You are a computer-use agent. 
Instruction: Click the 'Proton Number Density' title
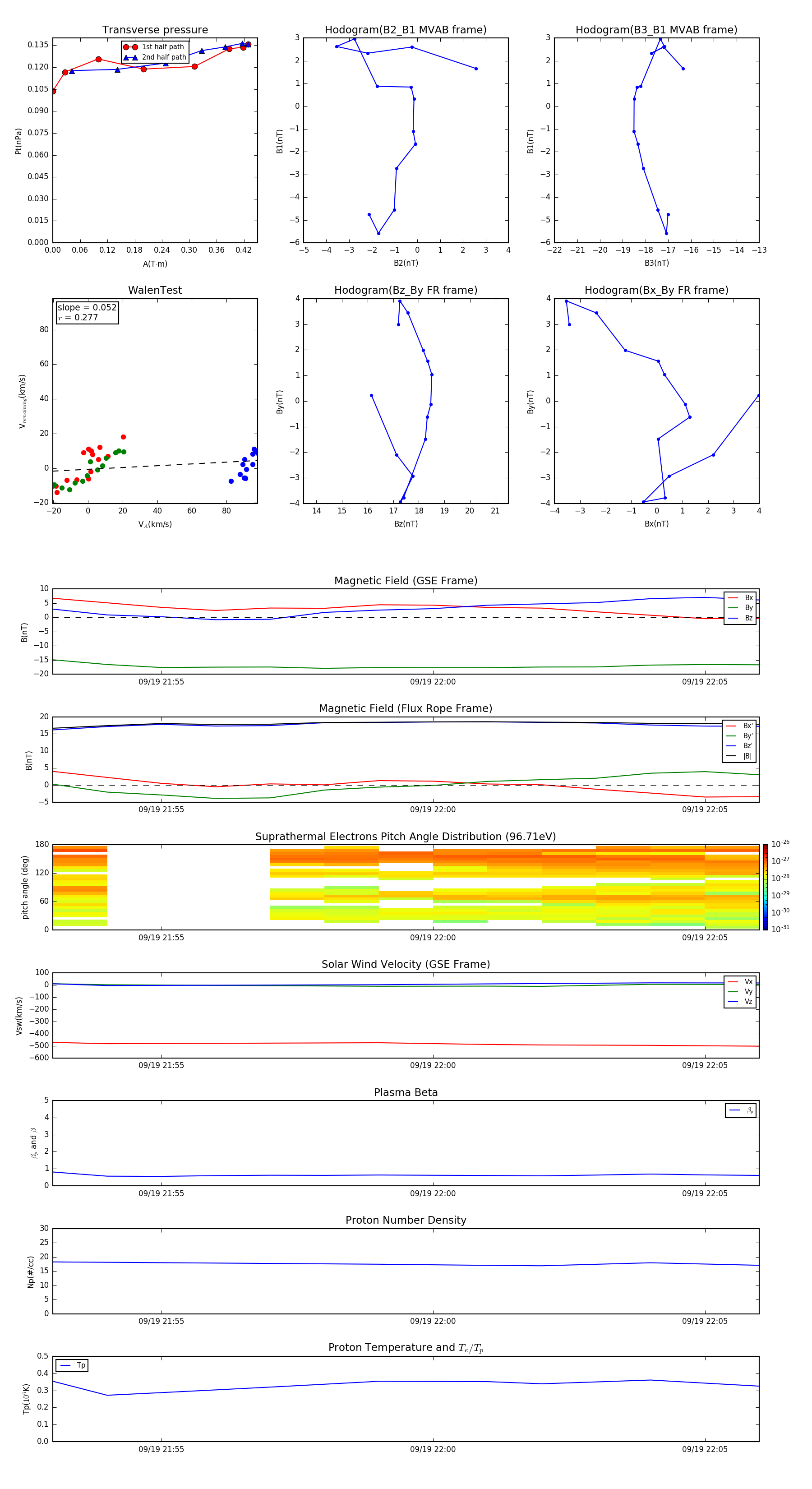pyautogui.click(x=406, y=1220)
